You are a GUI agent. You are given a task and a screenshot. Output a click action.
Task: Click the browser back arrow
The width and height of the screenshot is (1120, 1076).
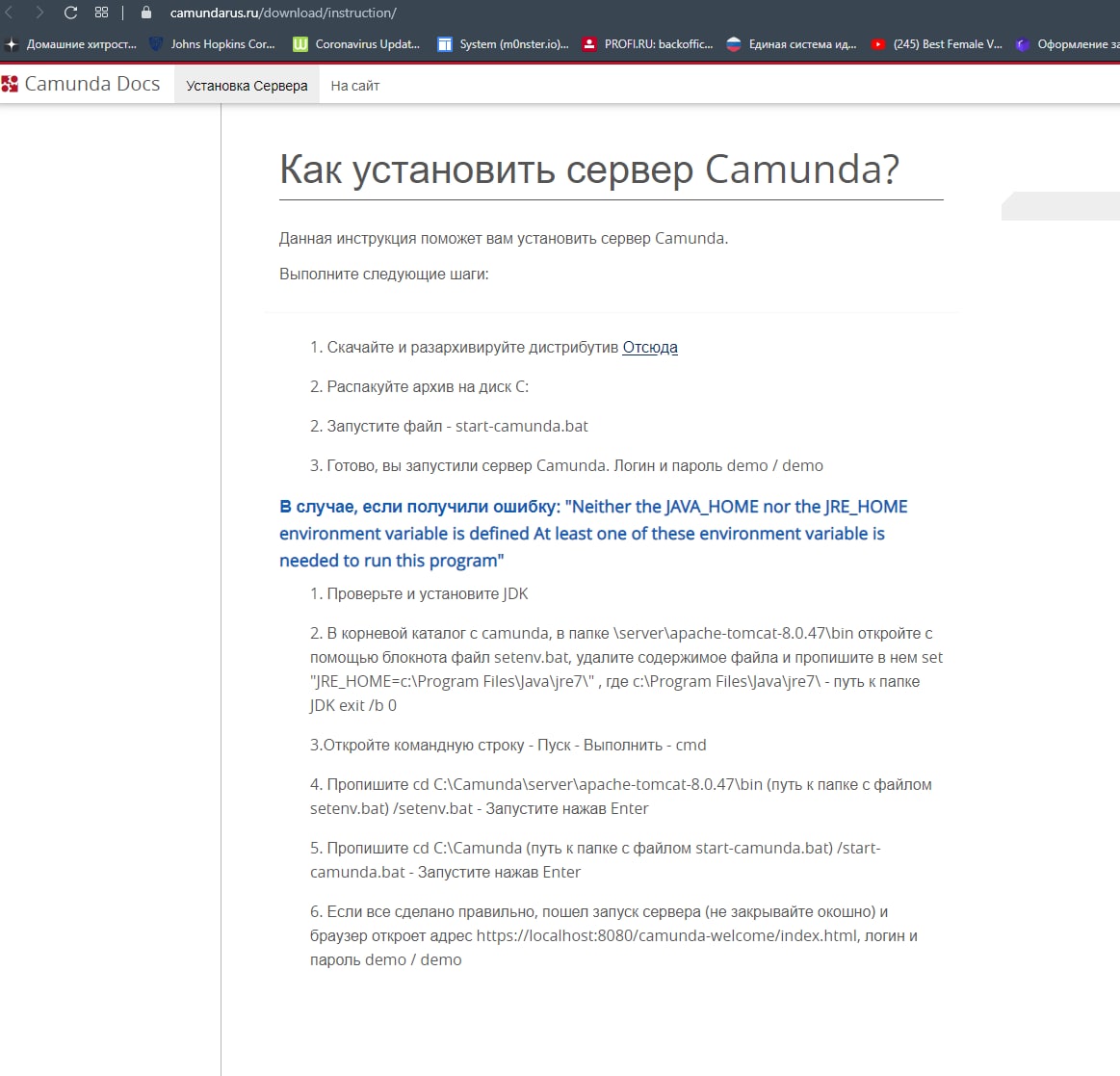pyautogui.click(x=9, y=13)
